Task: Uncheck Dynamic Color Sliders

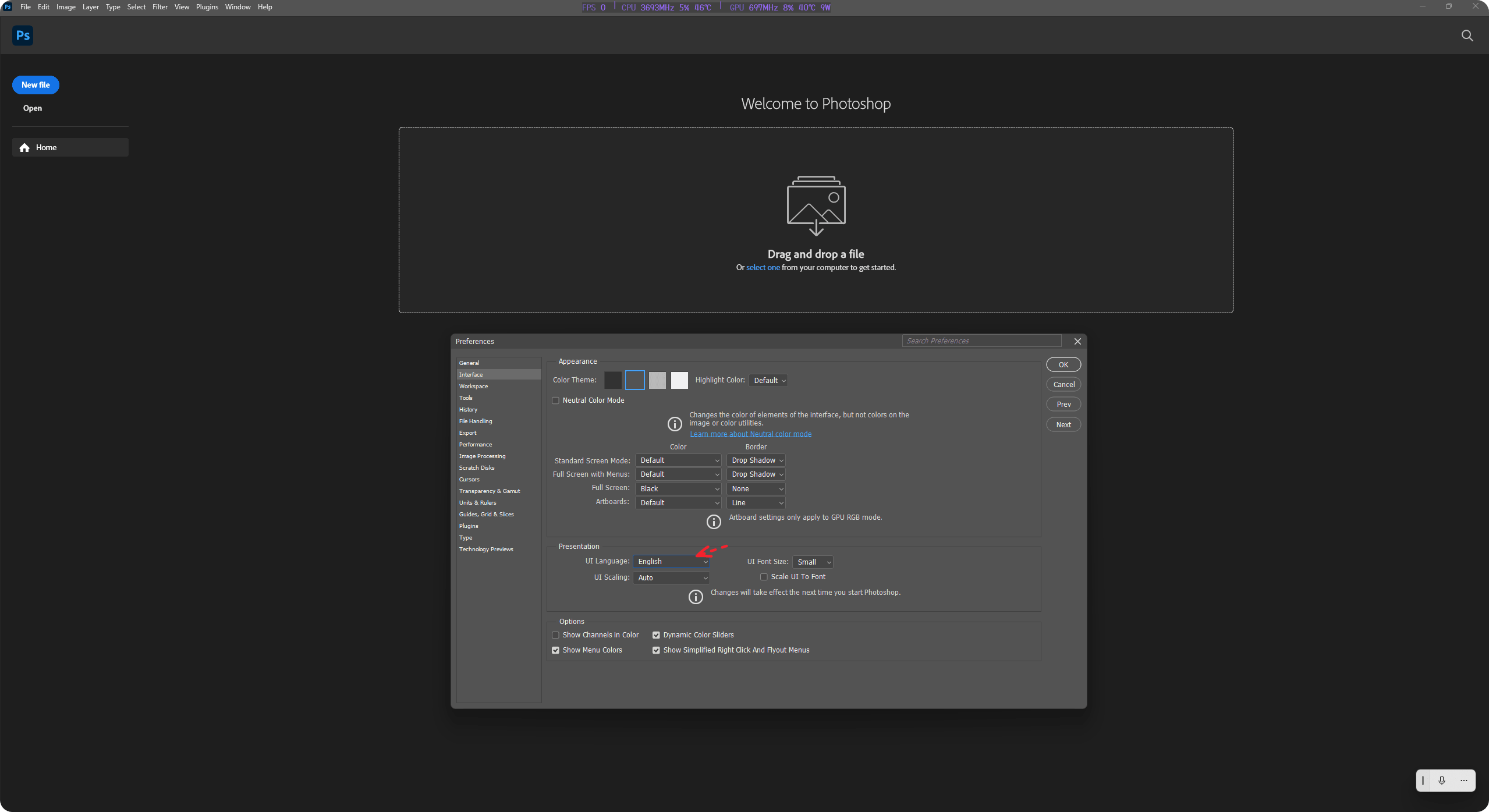Action: pos(656,635)
